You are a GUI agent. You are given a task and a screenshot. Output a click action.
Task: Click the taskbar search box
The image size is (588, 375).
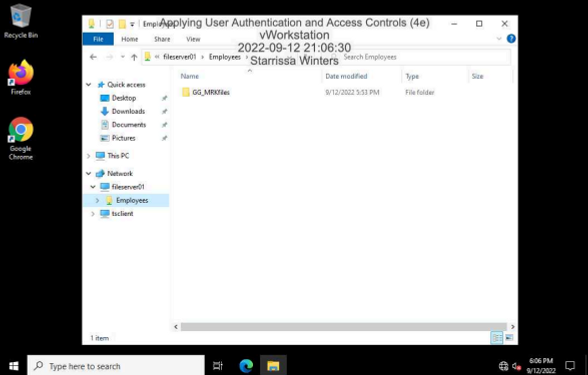coord(116,366)
